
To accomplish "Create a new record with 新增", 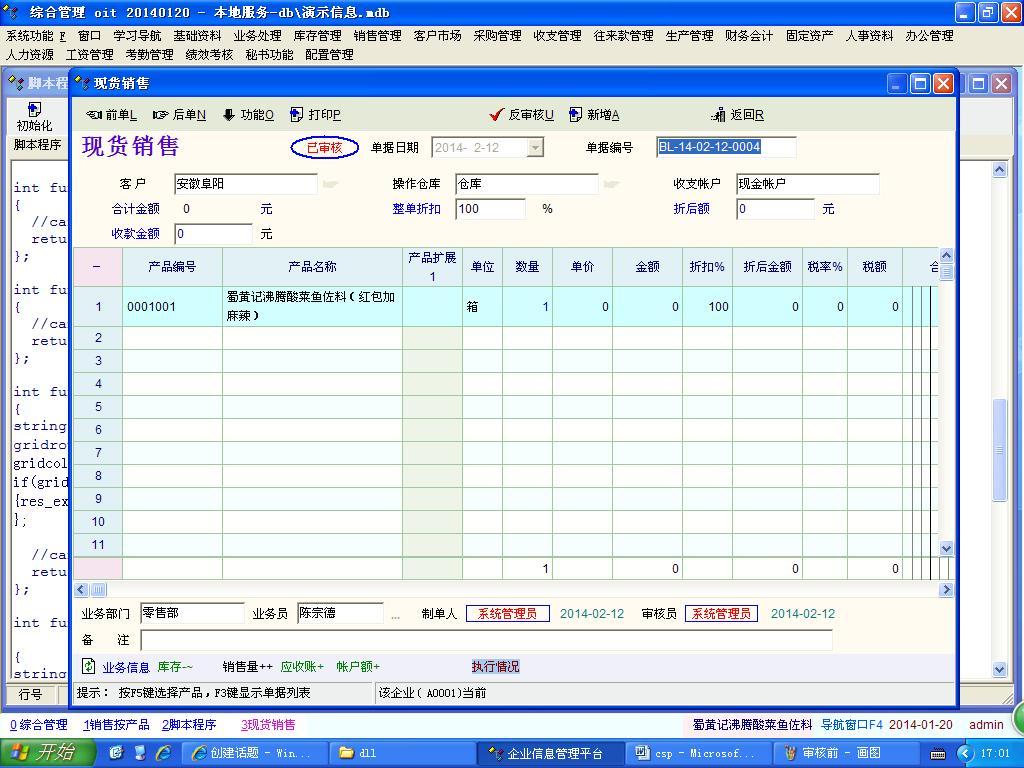I will click(594, 115).
